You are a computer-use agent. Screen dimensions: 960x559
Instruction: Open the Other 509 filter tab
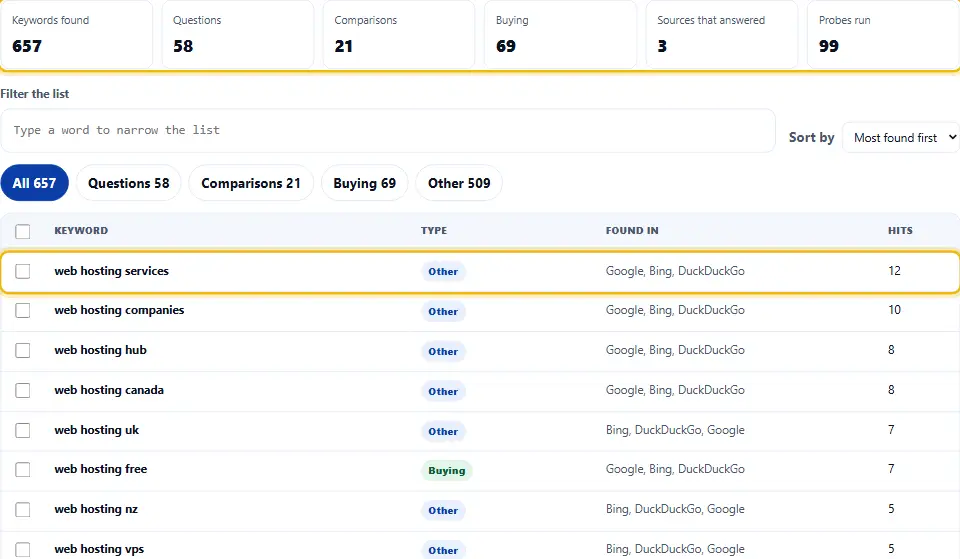coord(459,183)
